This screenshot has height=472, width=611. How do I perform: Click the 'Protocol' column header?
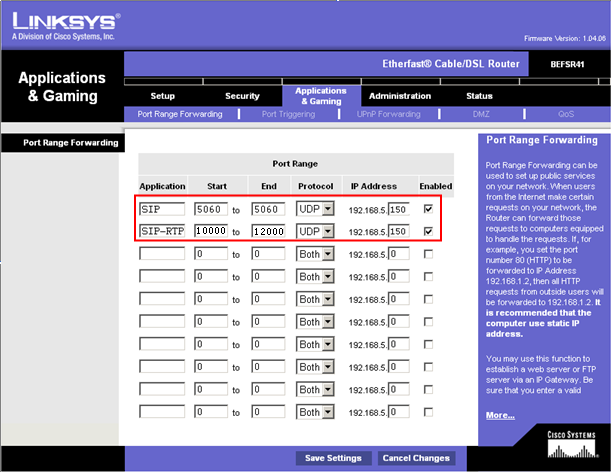click(x=316, y=186)
